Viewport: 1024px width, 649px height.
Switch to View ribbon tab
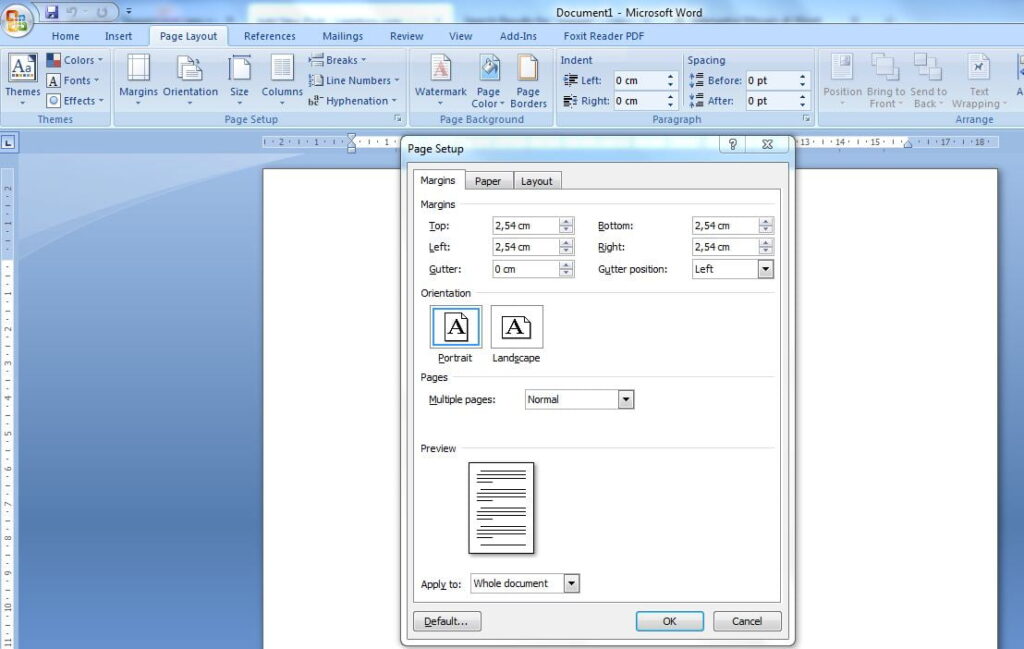click(x=460, y=37)
